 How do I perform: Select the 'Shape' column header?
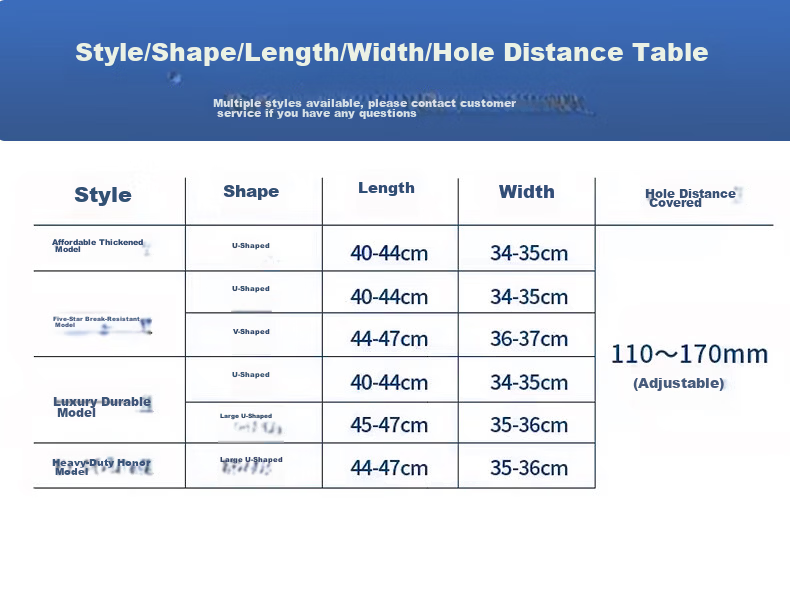pyautogui.click(x=251, y=191)
